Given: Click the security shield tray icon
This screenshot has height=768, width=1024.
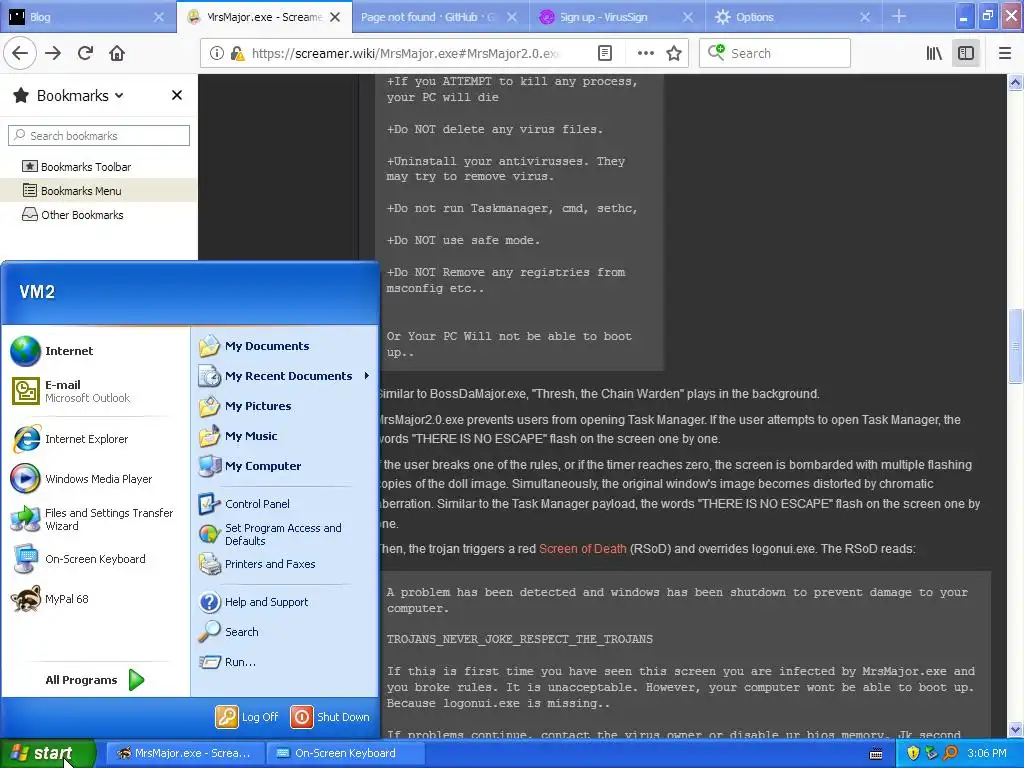Looking at the screenshot, I should click(x=913, y=753).
